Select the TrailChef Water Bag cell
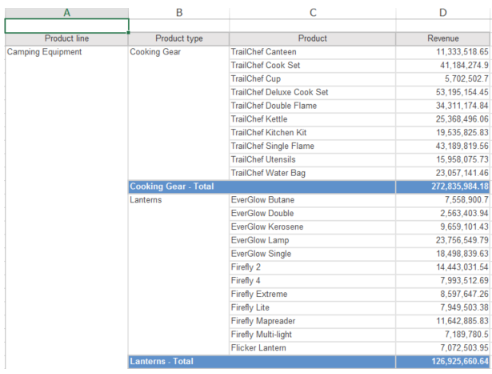 tap(312, 173)
